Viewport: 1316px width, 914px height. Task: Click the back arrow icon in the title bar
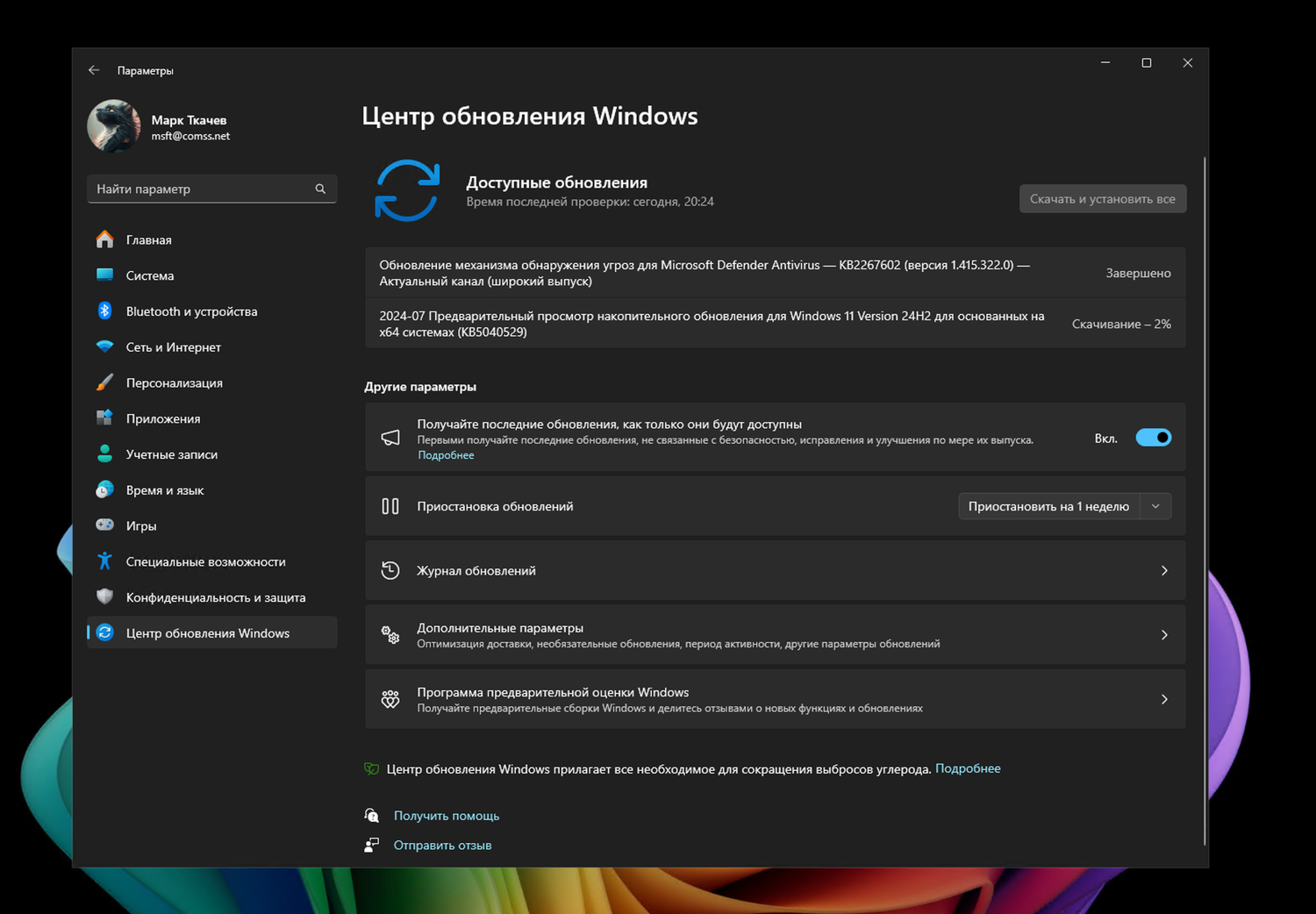pos(94,70)
